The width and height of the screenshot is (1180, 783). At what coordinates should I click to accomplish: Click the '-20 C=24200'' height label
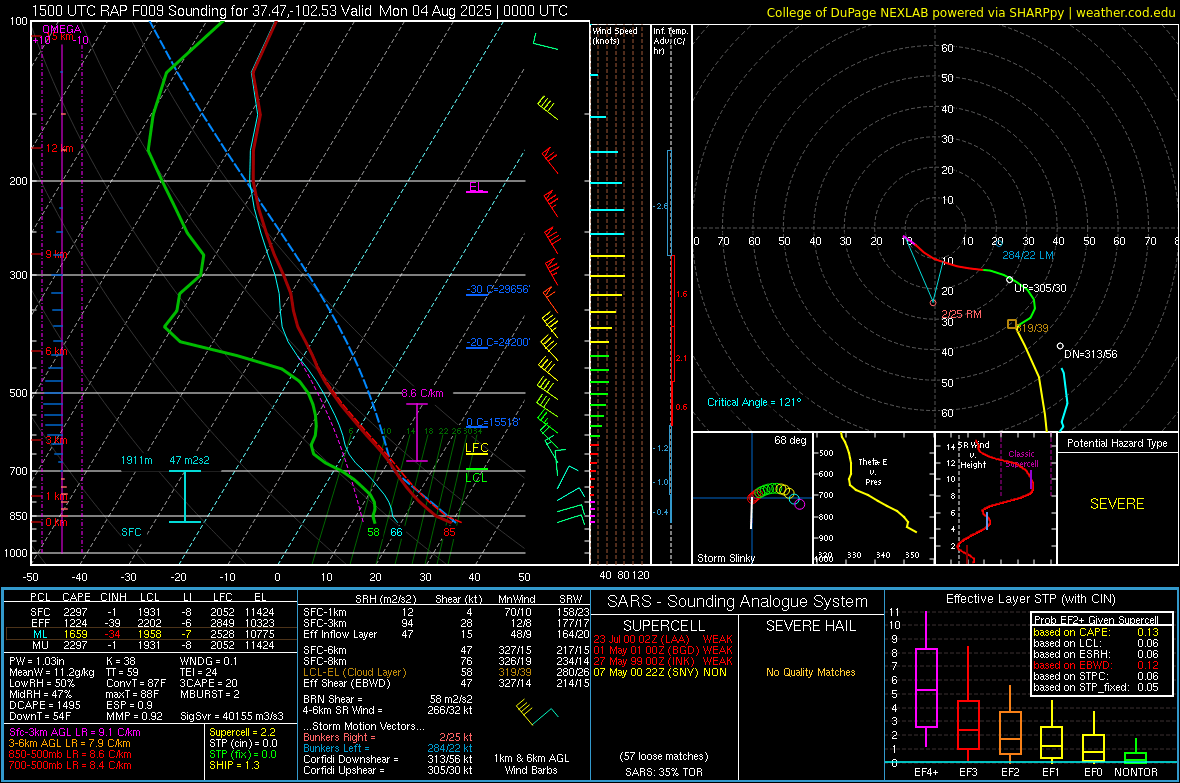[x=498, y=342]
